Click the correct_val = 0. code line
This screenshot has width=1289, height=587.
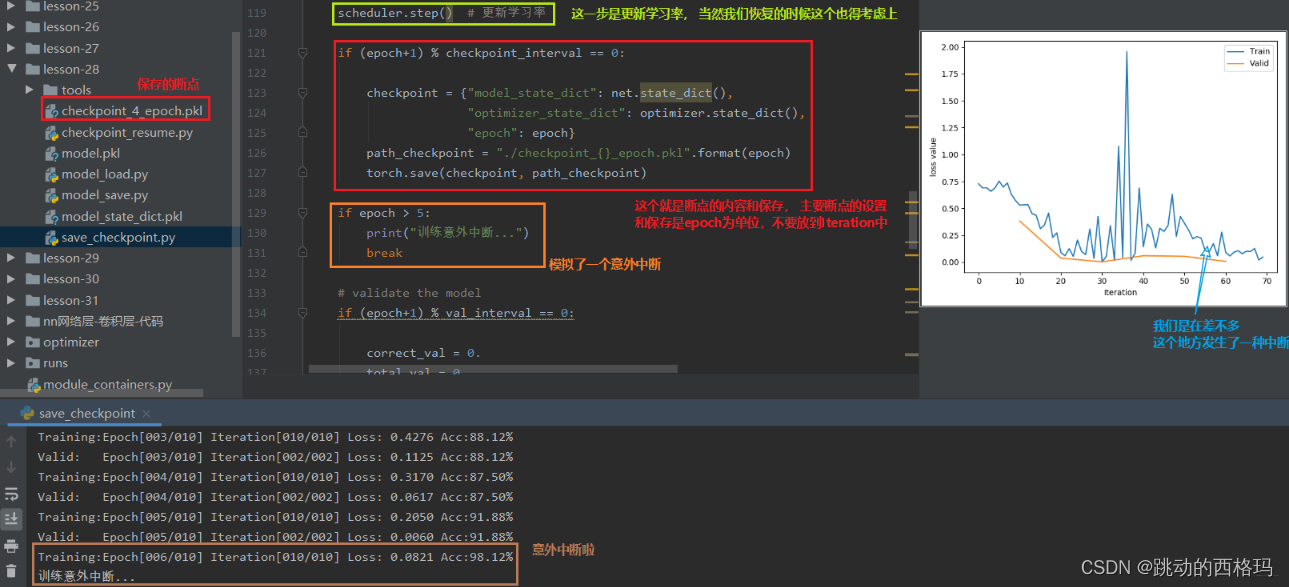pyautogui.click(x=424, y=353)
